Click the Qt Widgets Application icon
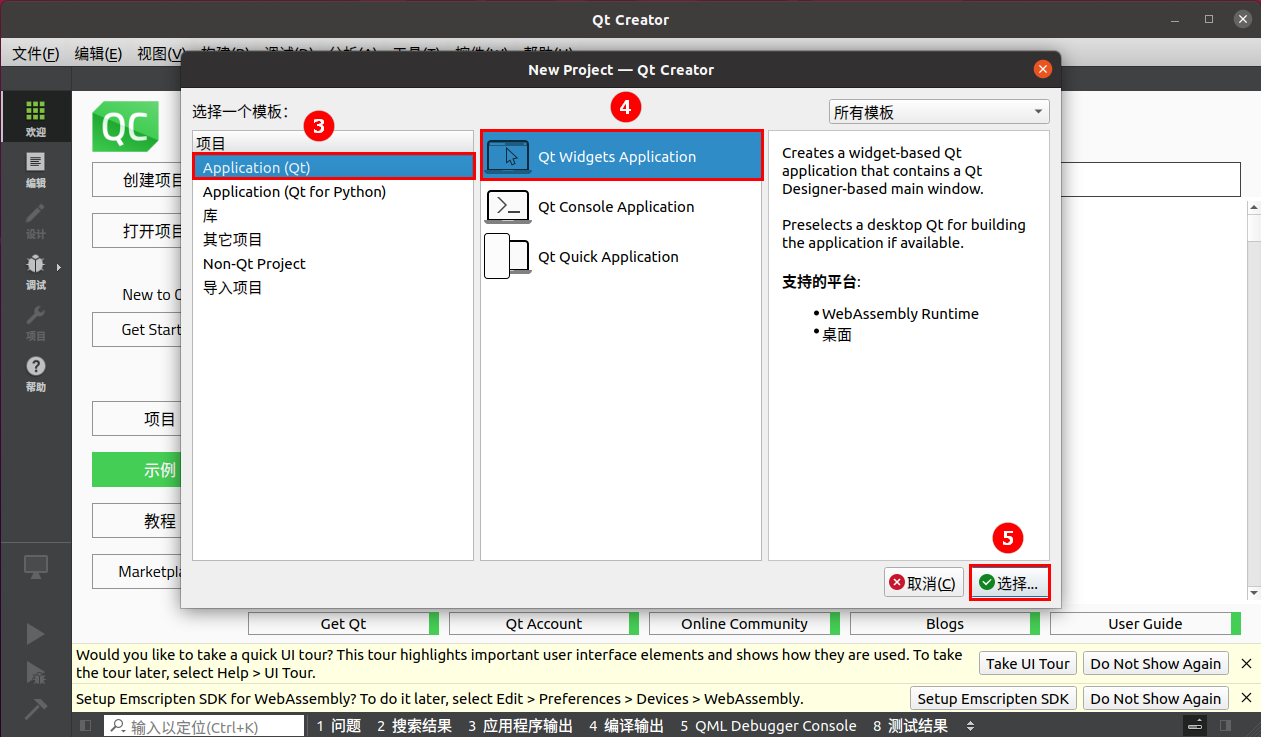The height and width of the screenshot is (737, 1261). point(508,156)
